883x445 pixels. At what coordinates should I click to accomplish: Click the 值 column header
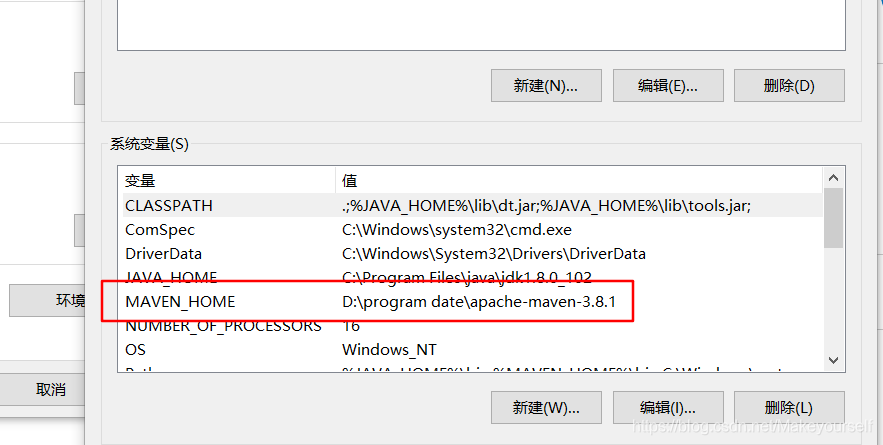click(x=579, y=181)
